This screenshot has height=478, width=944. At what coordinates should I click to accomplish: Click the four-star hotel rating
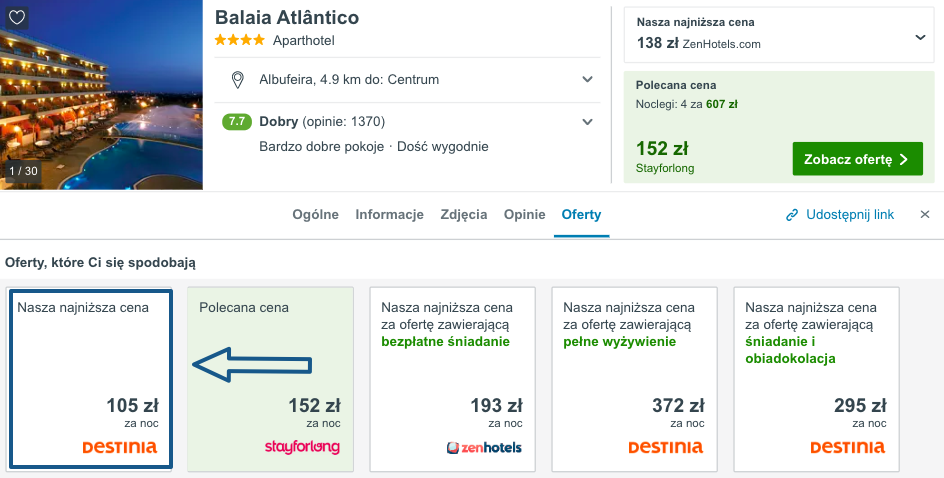point(240,40)
